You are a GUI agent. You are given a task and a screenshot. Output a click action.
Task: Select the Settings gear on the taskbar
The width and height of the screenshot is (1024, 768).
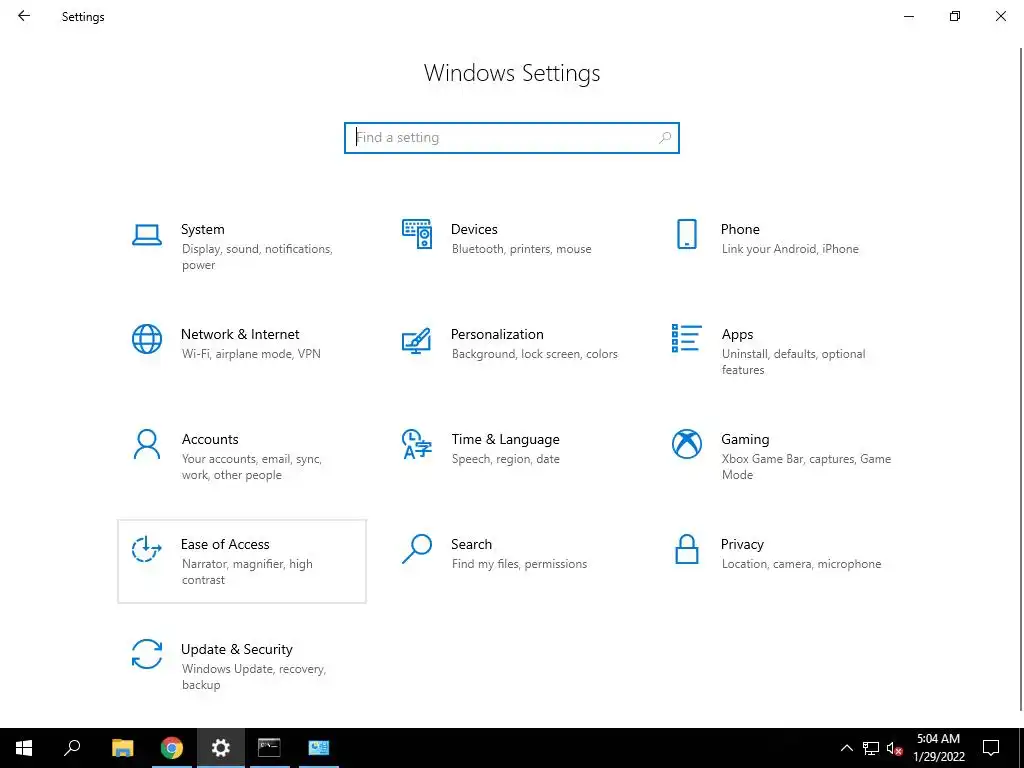(221, 748)
